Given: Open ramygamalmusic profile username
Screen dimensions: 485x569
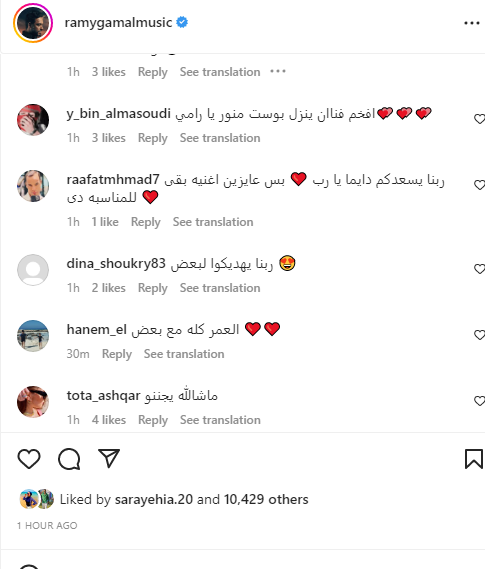Looking at the screenshot, I should coord(118,22).
